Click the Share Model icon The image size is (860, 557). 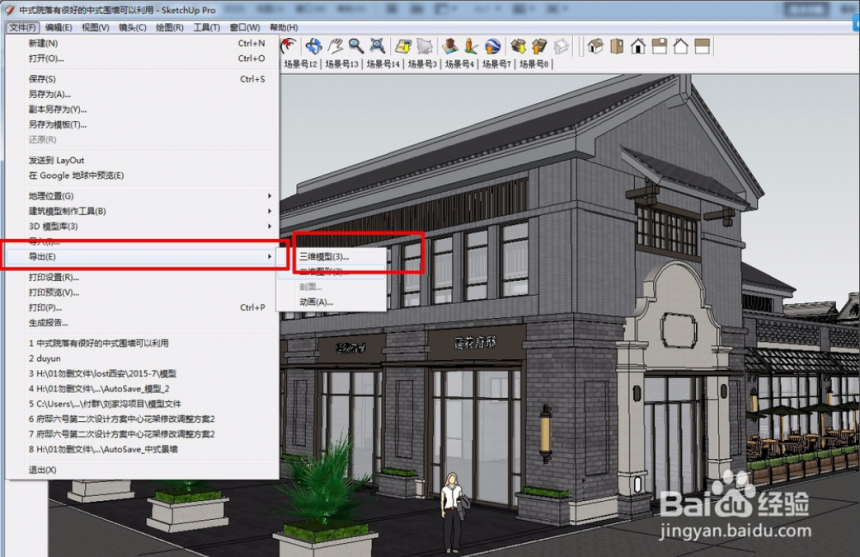tap(539, 46)
